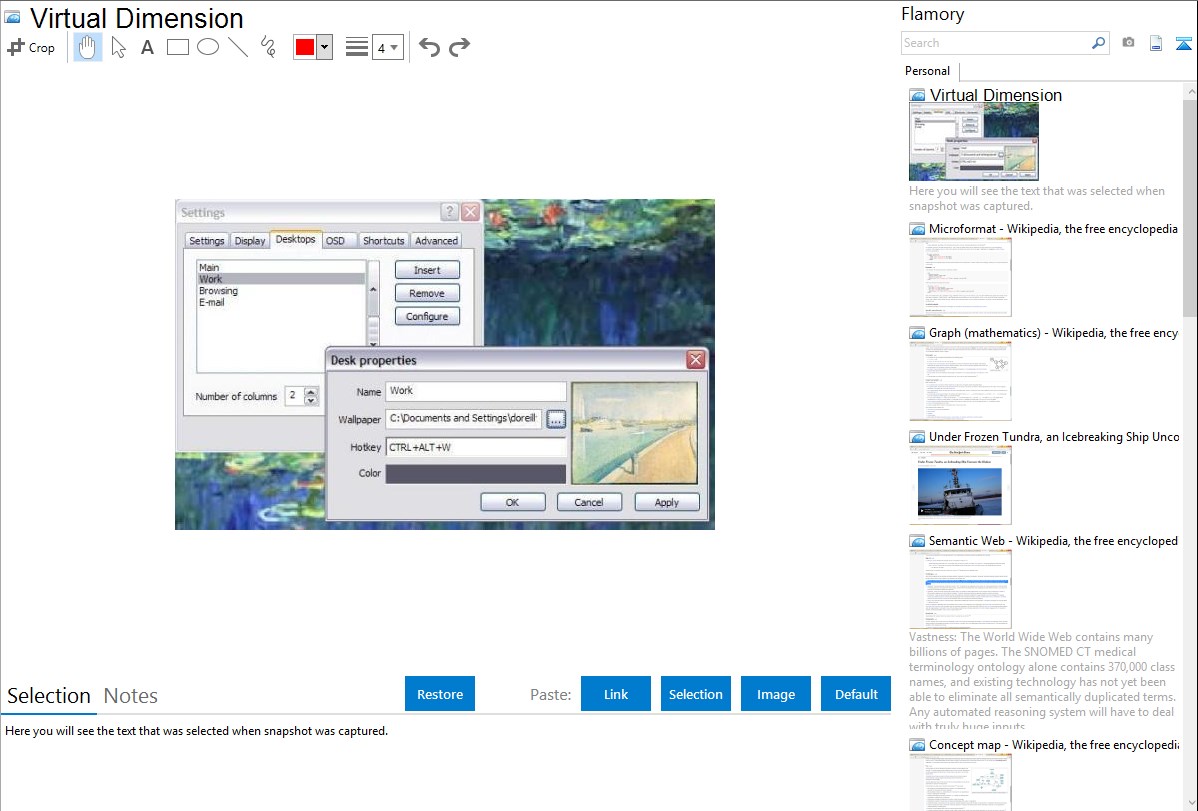Click the red color swatch
The image size is (1198, 811).
pyautogui.click(x=305, y=47)
